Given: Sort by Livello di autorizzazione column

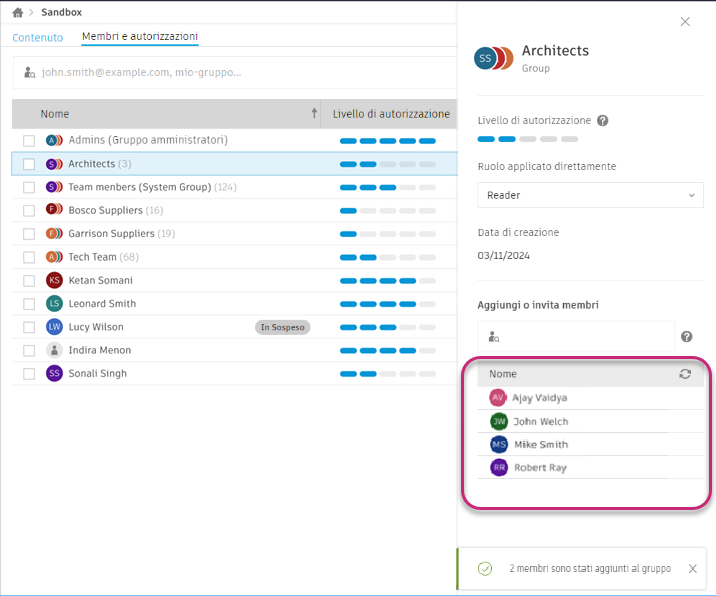Looking at the screenshot, I should pos(391,114).
